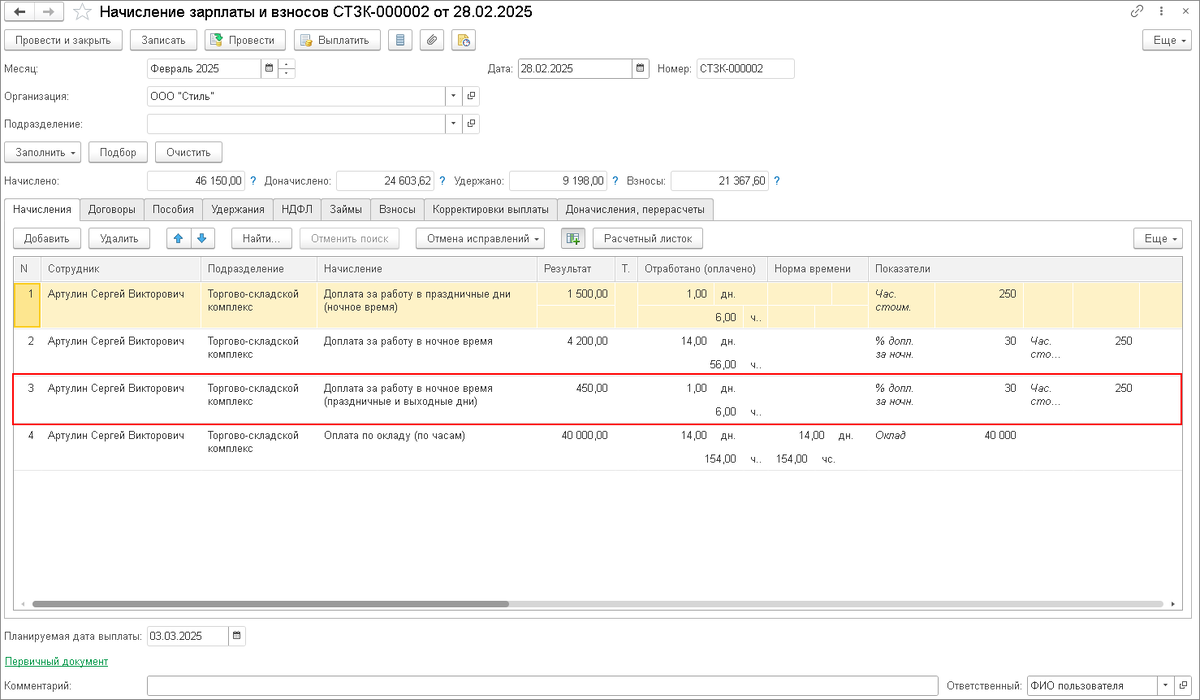Switch to the Пособия tab

coord(173,210)
